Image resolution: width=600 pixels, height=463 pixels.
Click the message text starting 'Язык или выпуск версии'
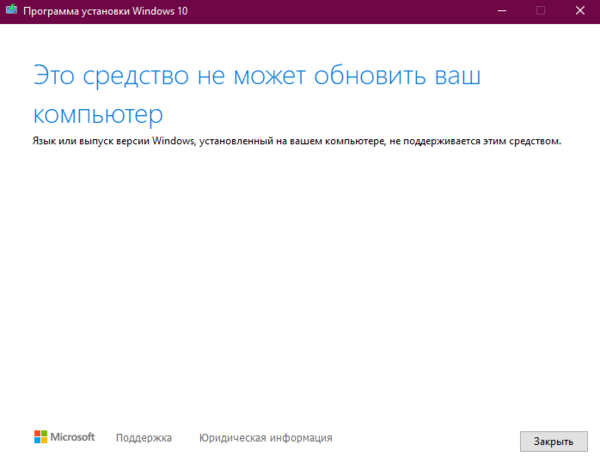297,141
